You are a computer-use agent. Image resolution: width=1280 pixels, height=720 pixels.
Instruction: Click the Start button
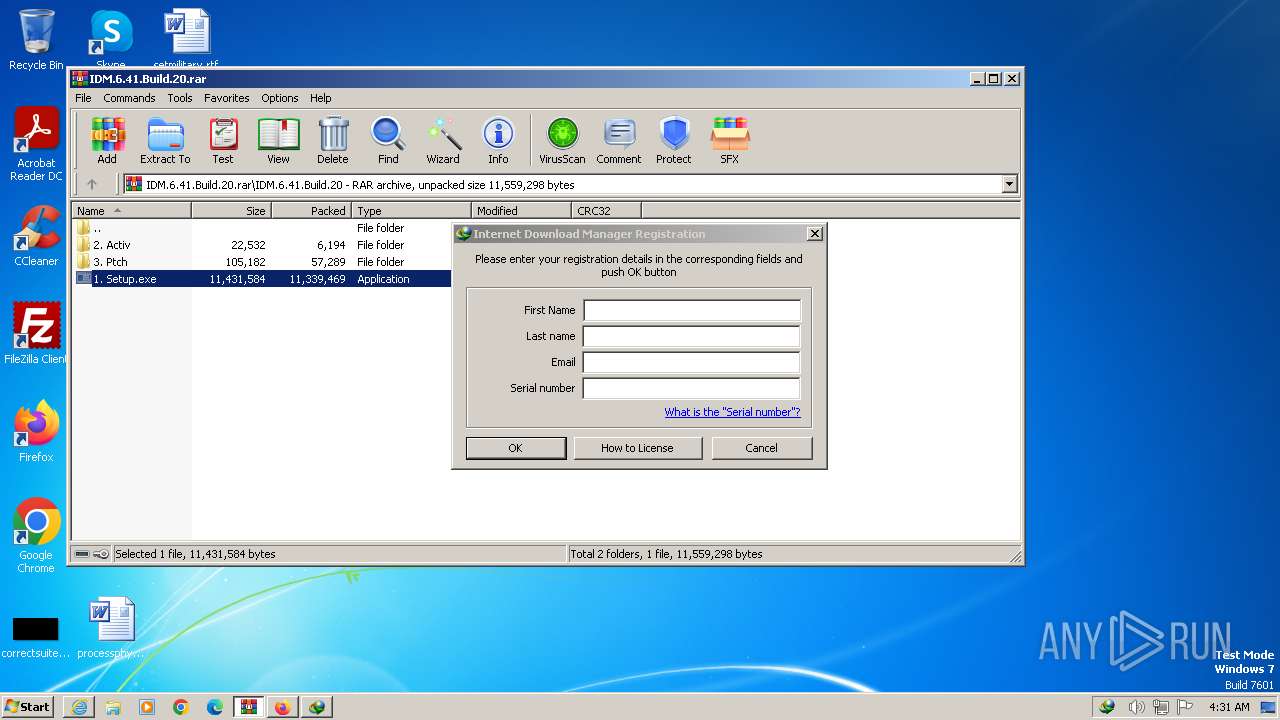pos(28,707)
